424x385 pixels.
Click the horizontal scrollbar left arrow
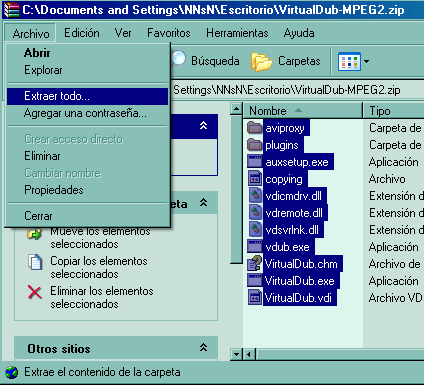tap(249, 354)
